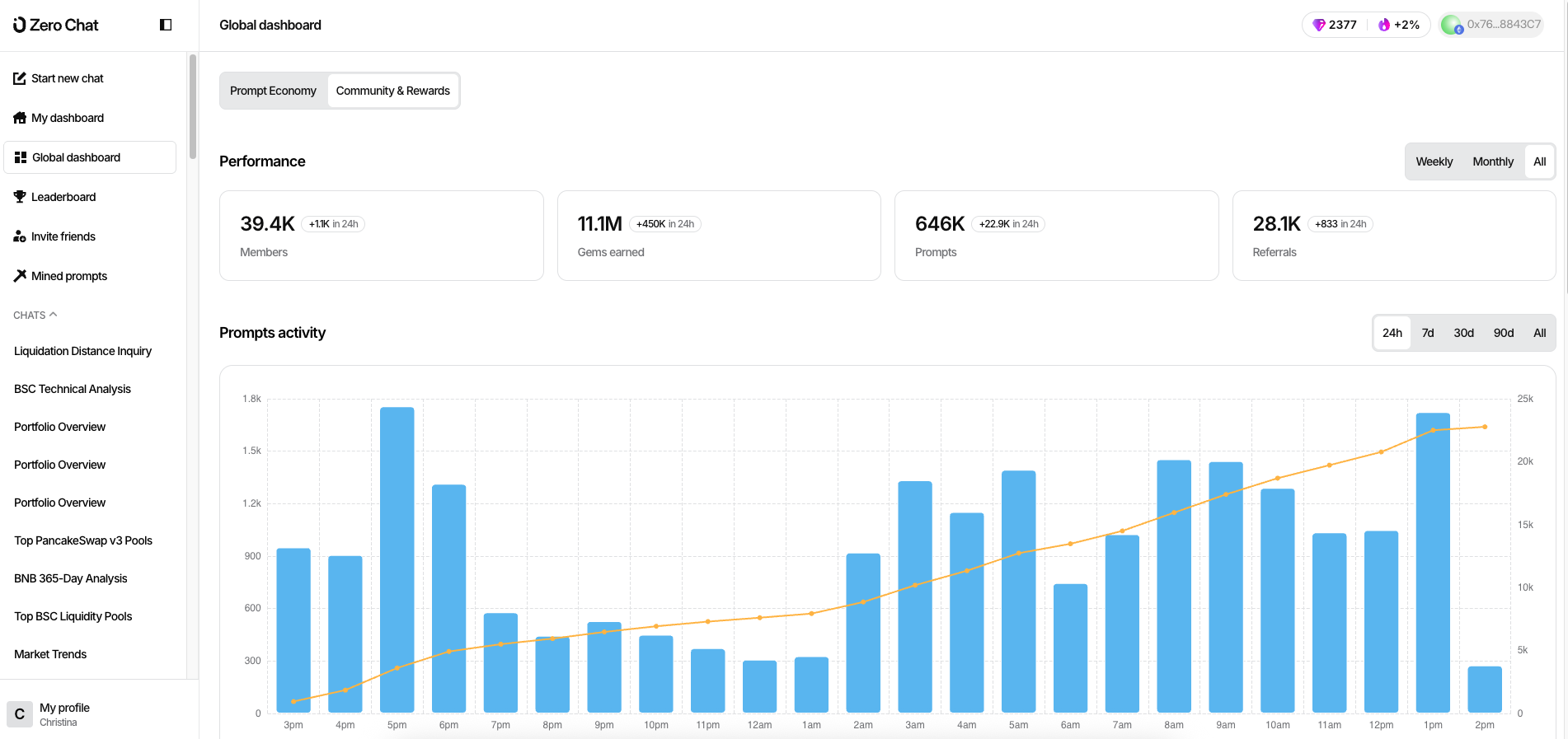Click the Referrals stat card
Screen dimensions: 1568x739
pos(1394,236)
